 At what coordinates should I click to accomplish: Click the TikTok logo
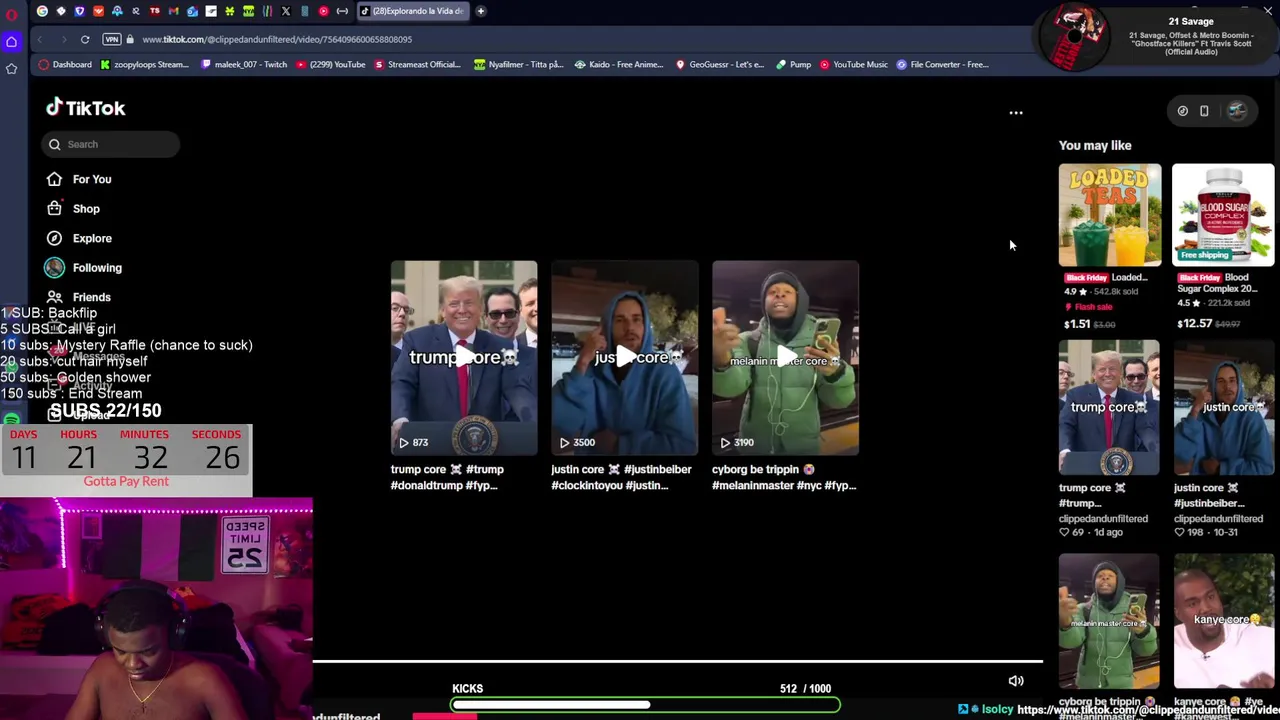(85, 108)
